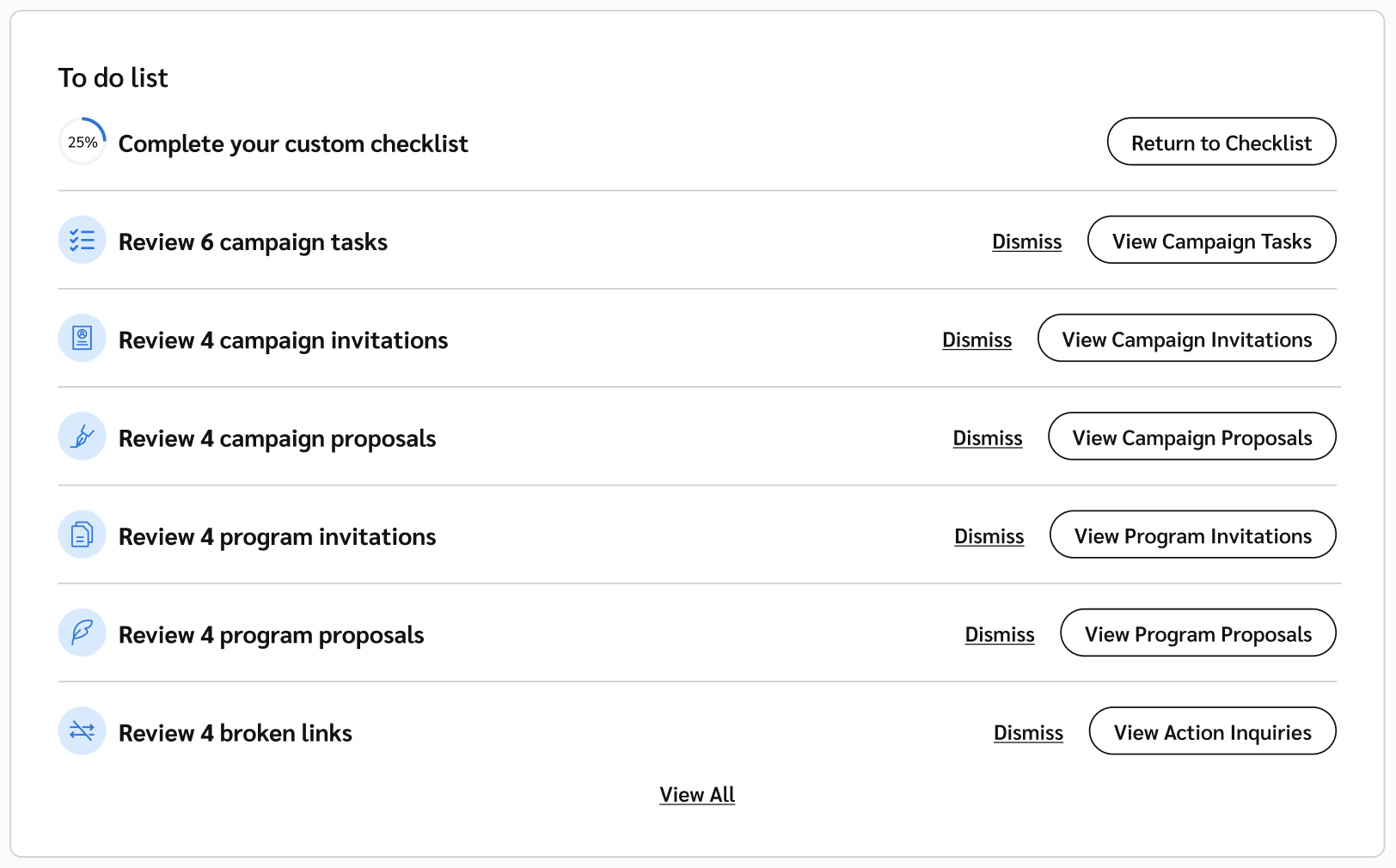
Task: Click the 25% progress circle indicator
Action: [83, 142]
